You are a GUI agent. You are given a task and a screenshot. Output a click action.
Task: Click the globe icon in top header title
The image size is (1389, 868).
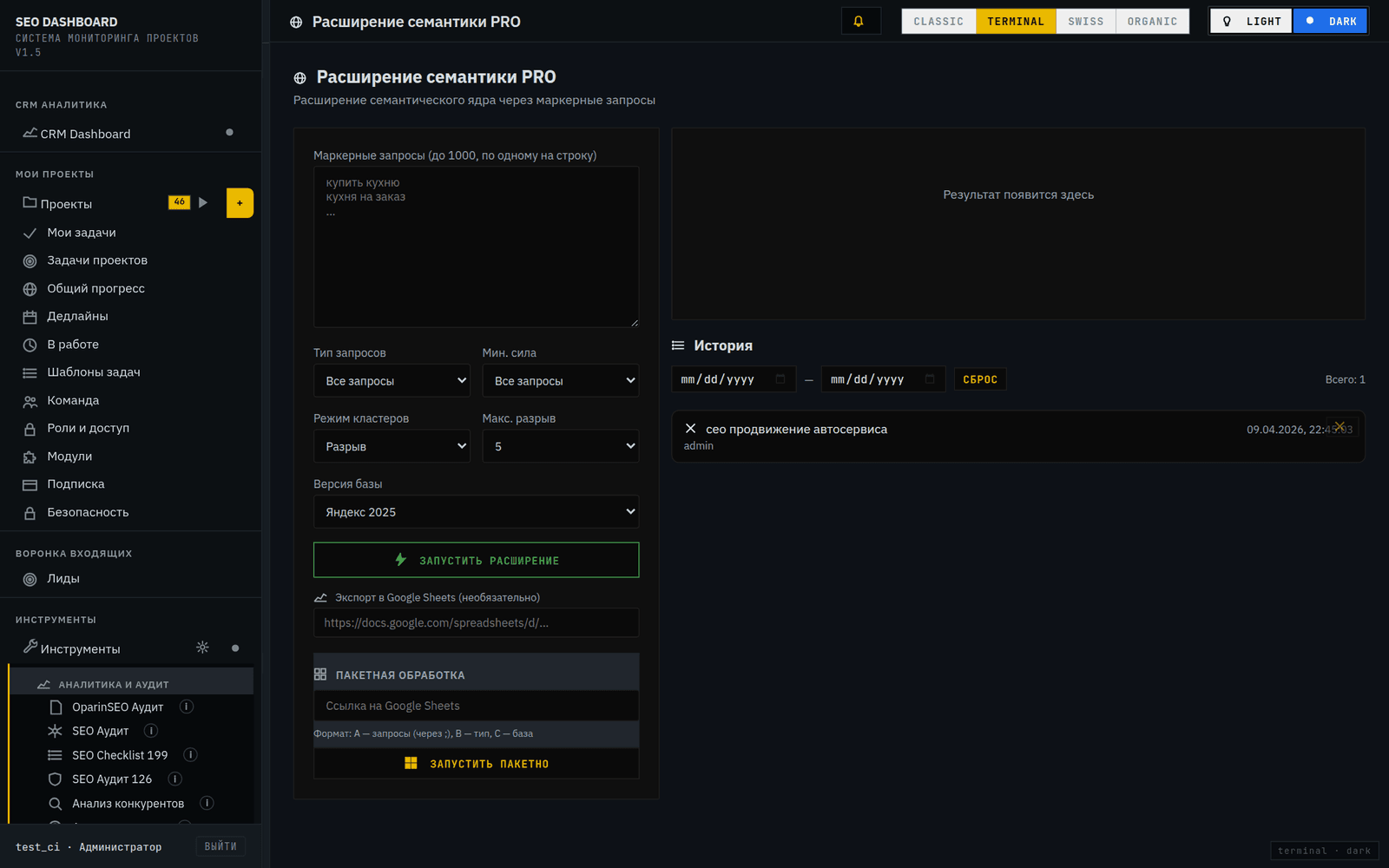point(296,22)
